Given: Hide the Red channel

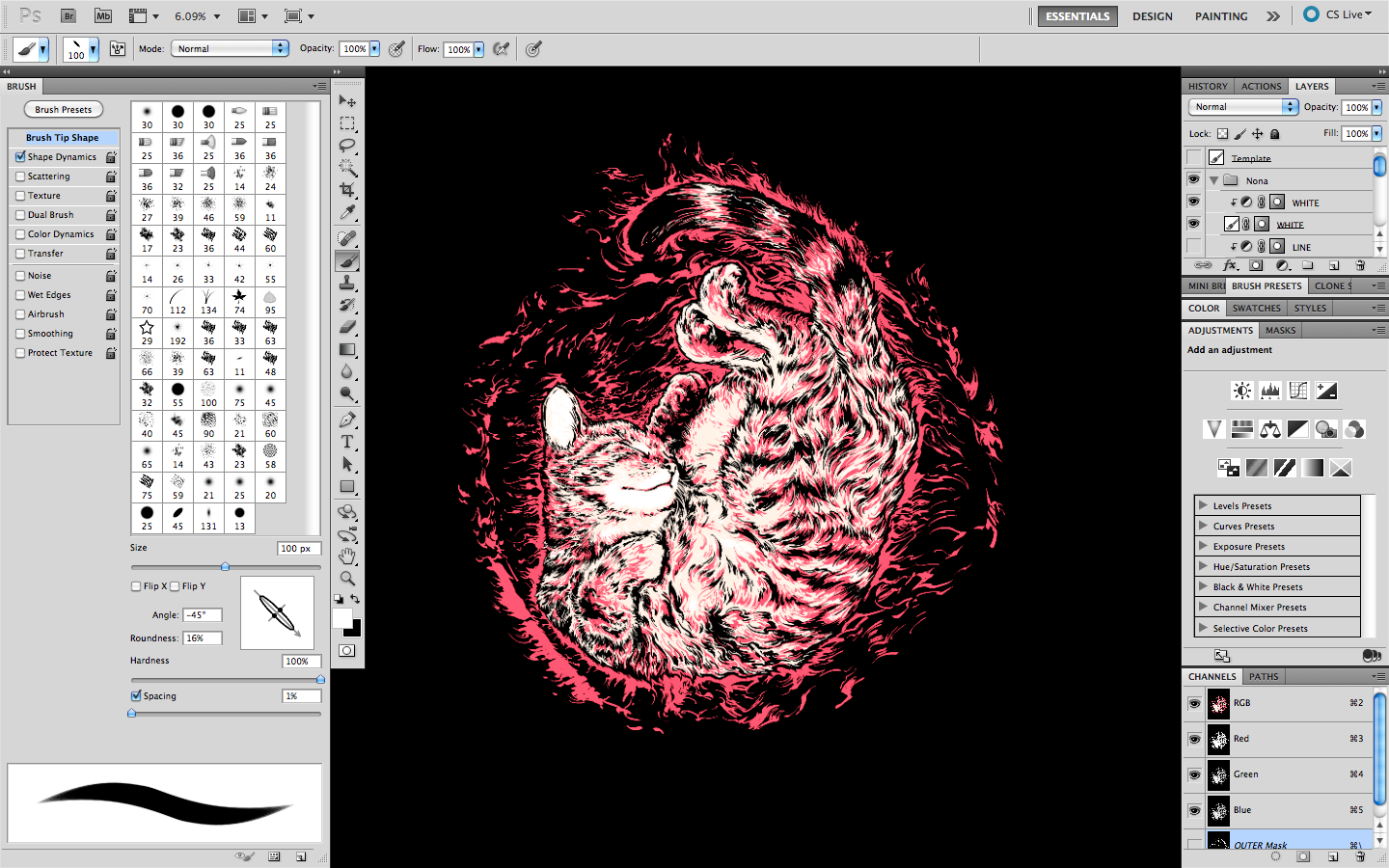Looking at the screenshot, I should [x=1194, y=739].
